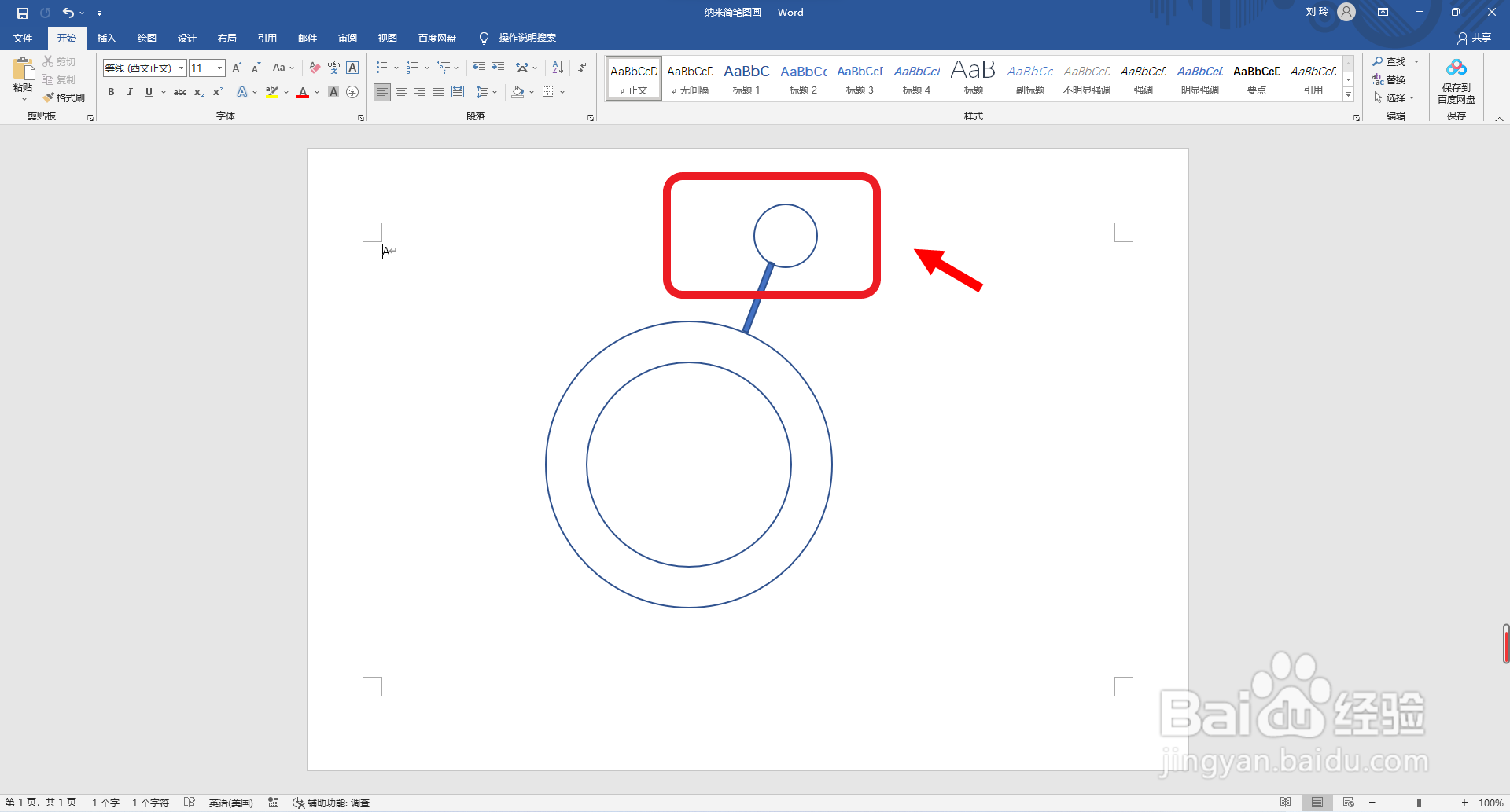Open the font size dropdown
1510x812 pixels.
coord(219,68)
